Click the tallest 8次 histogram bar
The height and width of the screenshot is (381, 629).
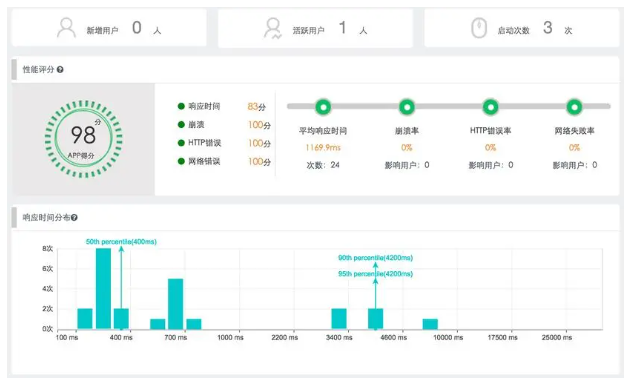[x=103, y=289]
